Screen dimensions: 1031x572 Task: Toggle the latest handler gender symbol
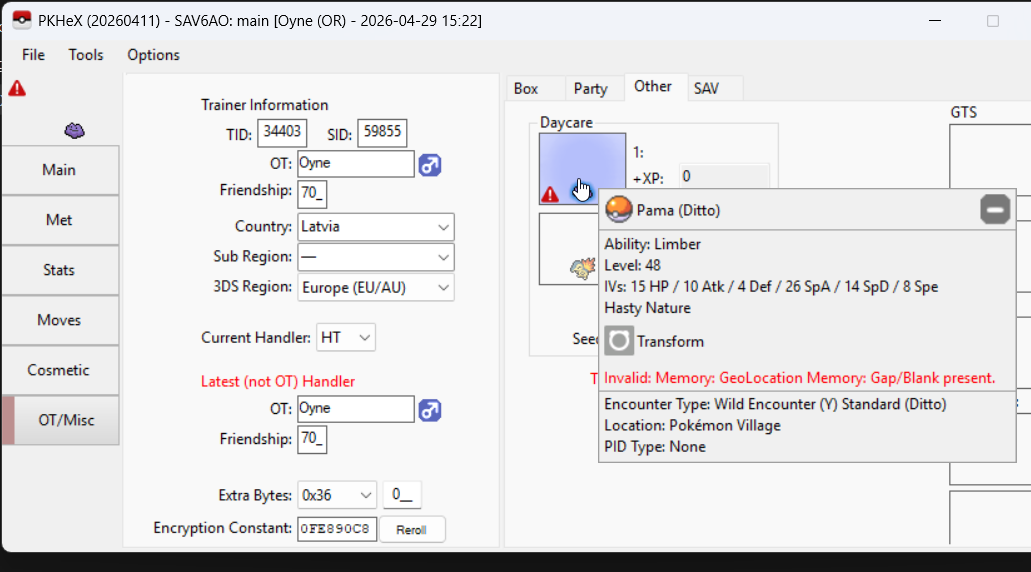(430, 410)
